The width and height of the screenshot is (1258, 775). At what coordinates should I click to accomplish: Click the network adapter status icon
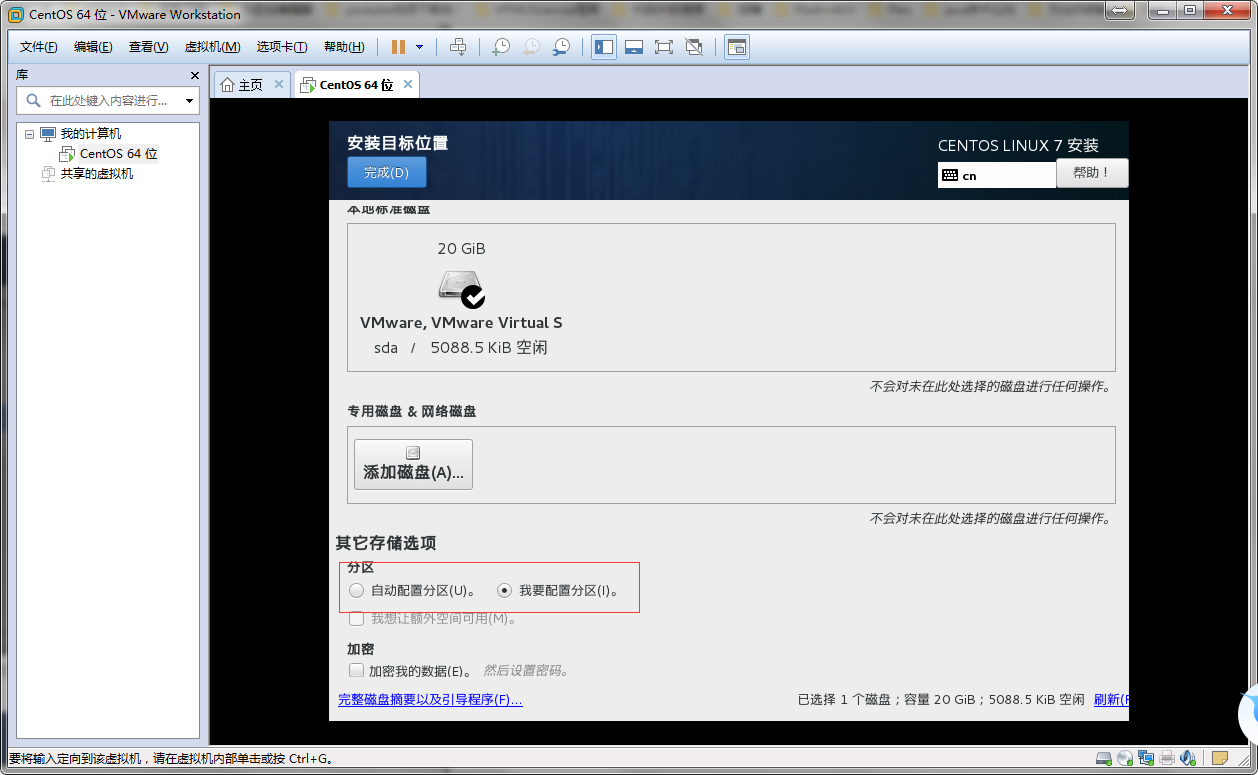1146,758
